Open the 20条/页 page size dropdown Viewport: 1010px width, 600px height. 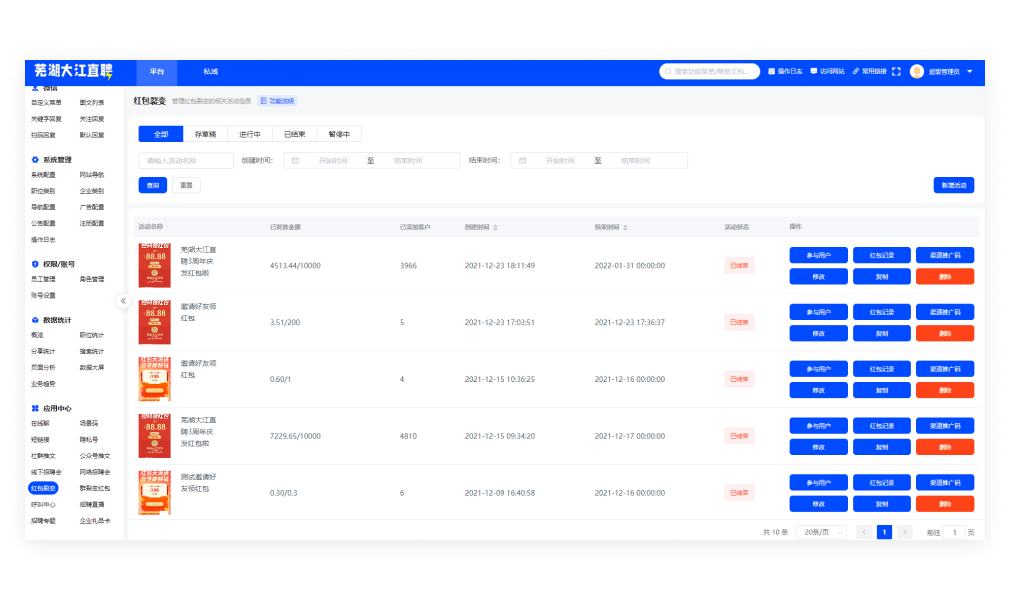click(824, 532)
